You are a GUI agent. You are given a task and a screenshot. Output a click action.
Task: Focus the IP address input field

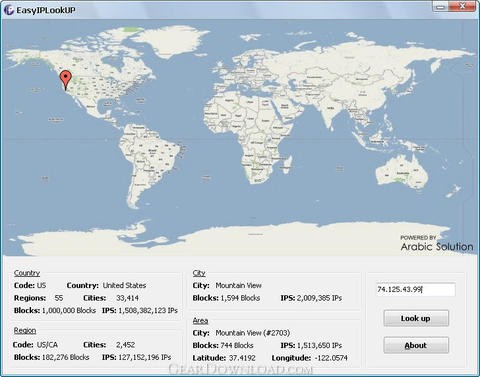click(x=416, y=289)
